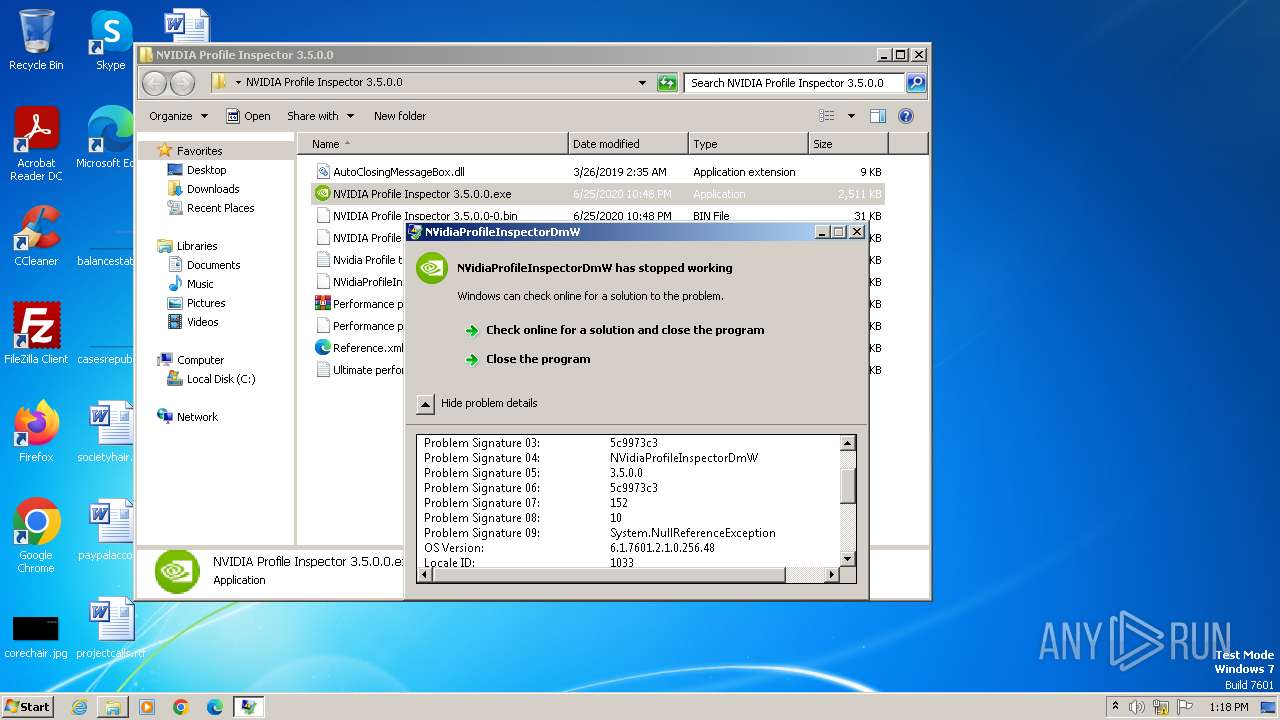Open Chrome from the taskbar

tap(181, 707)
